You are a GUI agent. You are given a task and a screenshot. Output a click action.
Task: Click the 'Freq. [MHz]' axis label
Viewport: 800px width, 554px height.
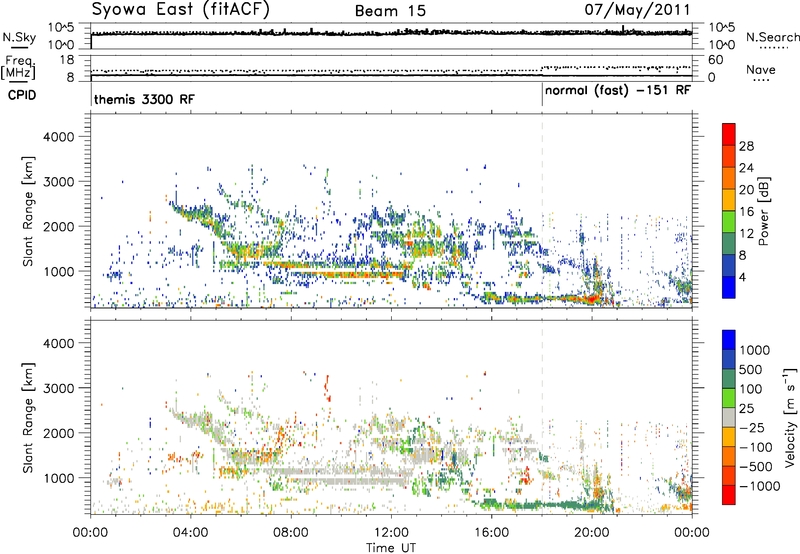tap(19, 67)
